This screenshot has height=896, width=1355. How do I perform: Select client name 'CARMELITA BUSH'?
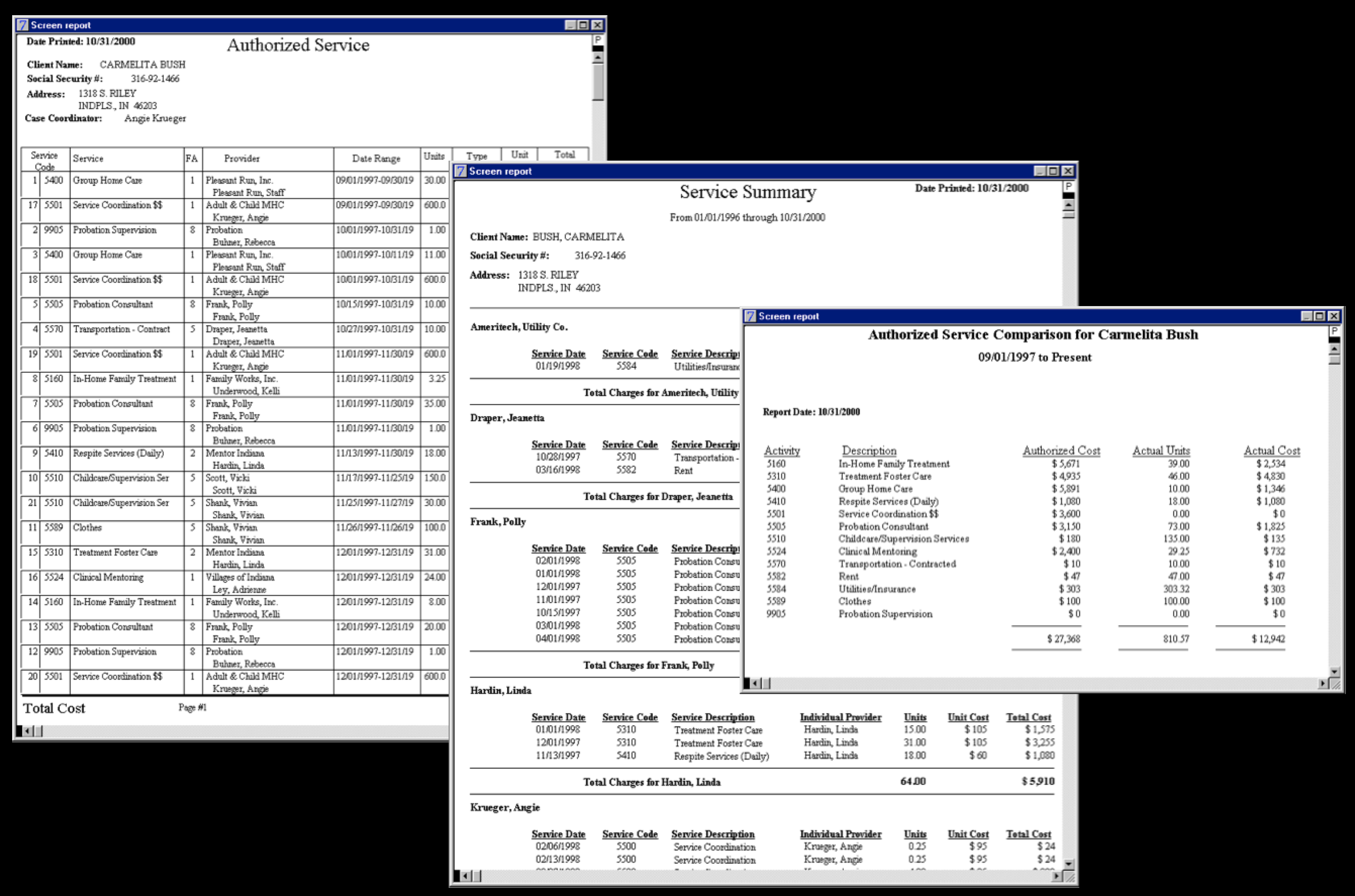[142, 65]
